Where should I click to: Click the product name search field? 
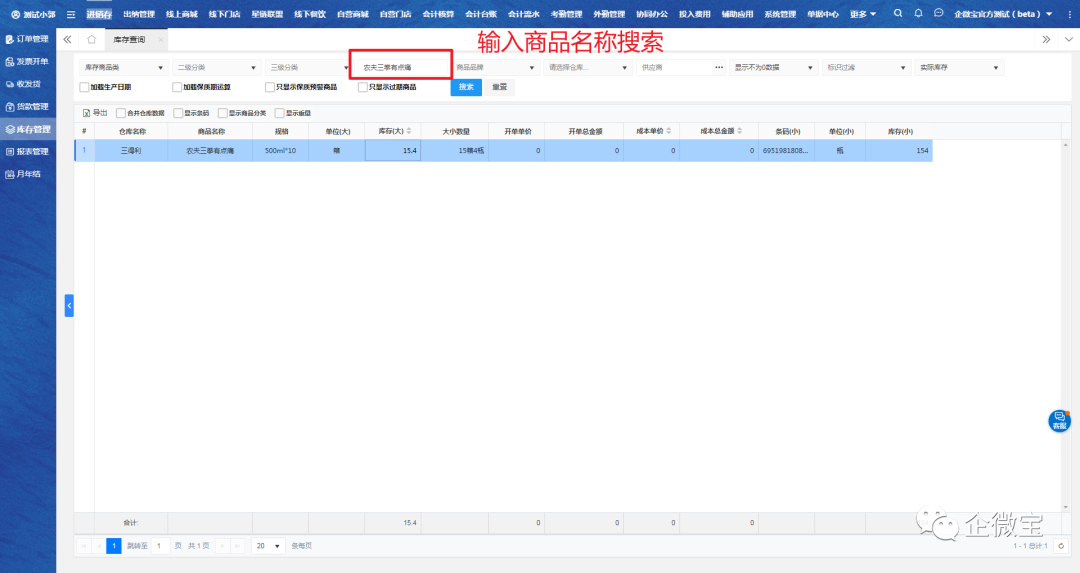(400, 67)
